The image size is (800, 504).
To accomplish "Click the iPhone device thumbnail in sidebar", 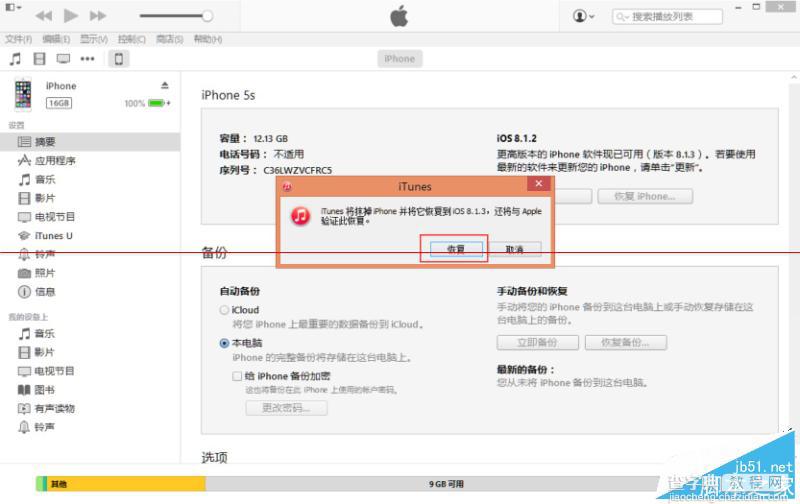I will coord(23,94).
